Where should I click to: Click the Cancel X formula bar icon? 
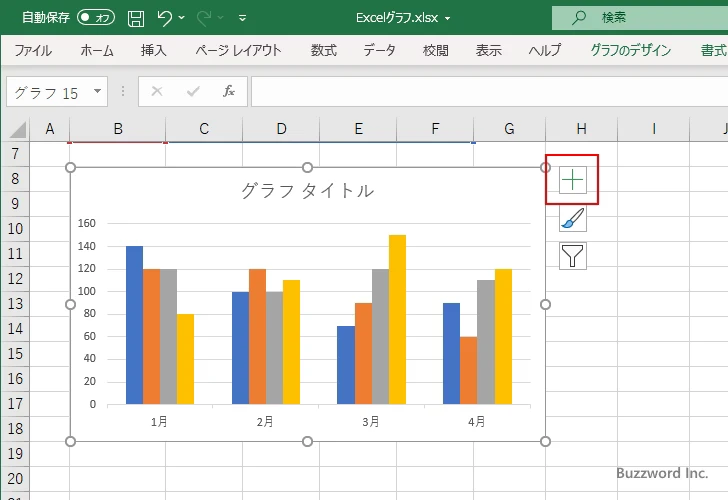pos(157,91)
